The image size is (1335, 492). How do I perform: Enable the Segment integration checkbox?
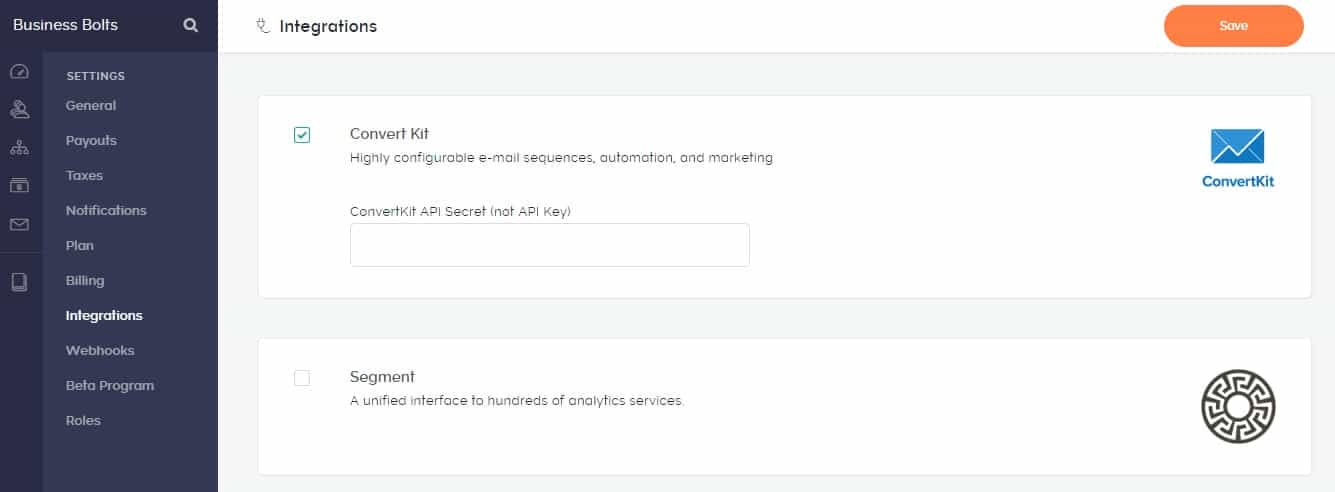(302, 378)
